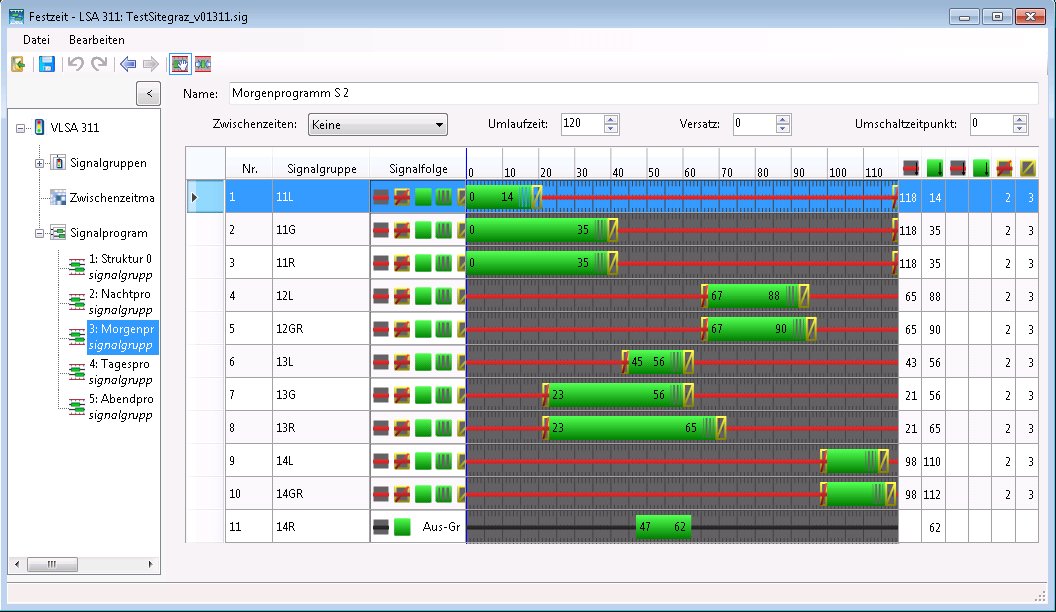Click the open/import file toolbar icon
Screen dimensions: 1056x612
click(18, 64)
